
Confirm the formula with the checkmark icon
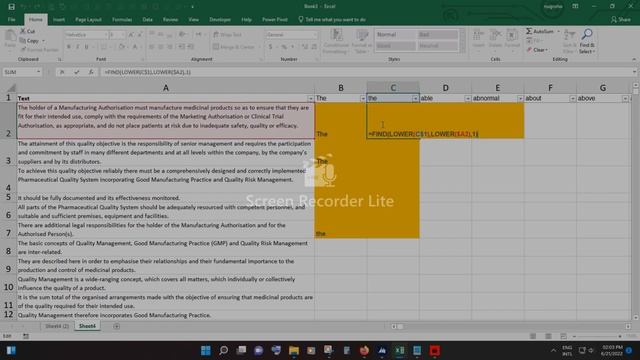(76, 72)
